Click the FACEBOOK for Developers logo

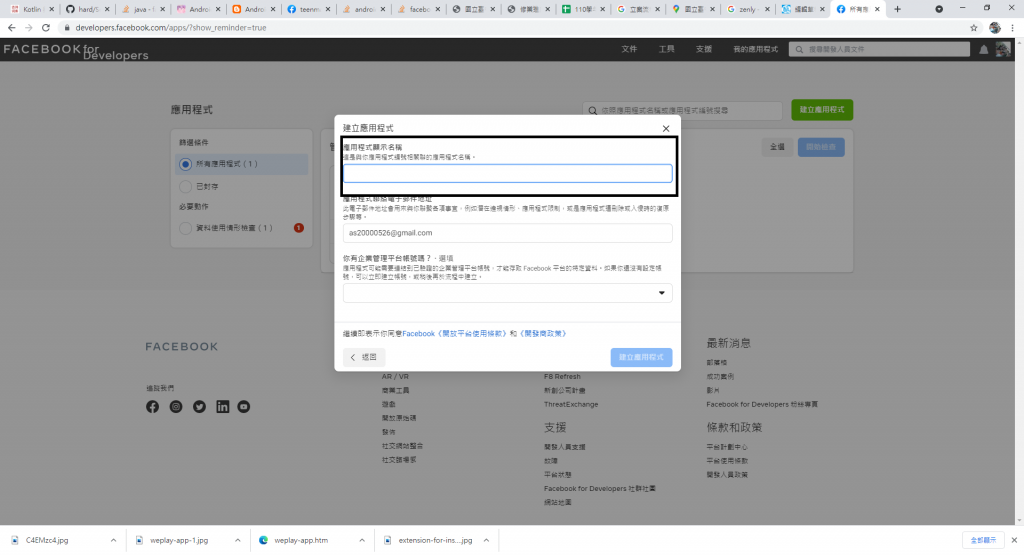pos(76,51)
